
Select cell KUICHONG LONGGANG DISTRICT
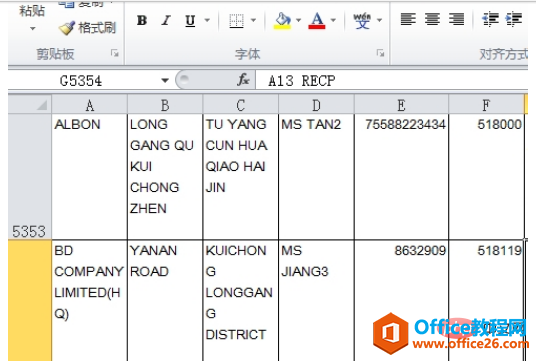point(241,300)
